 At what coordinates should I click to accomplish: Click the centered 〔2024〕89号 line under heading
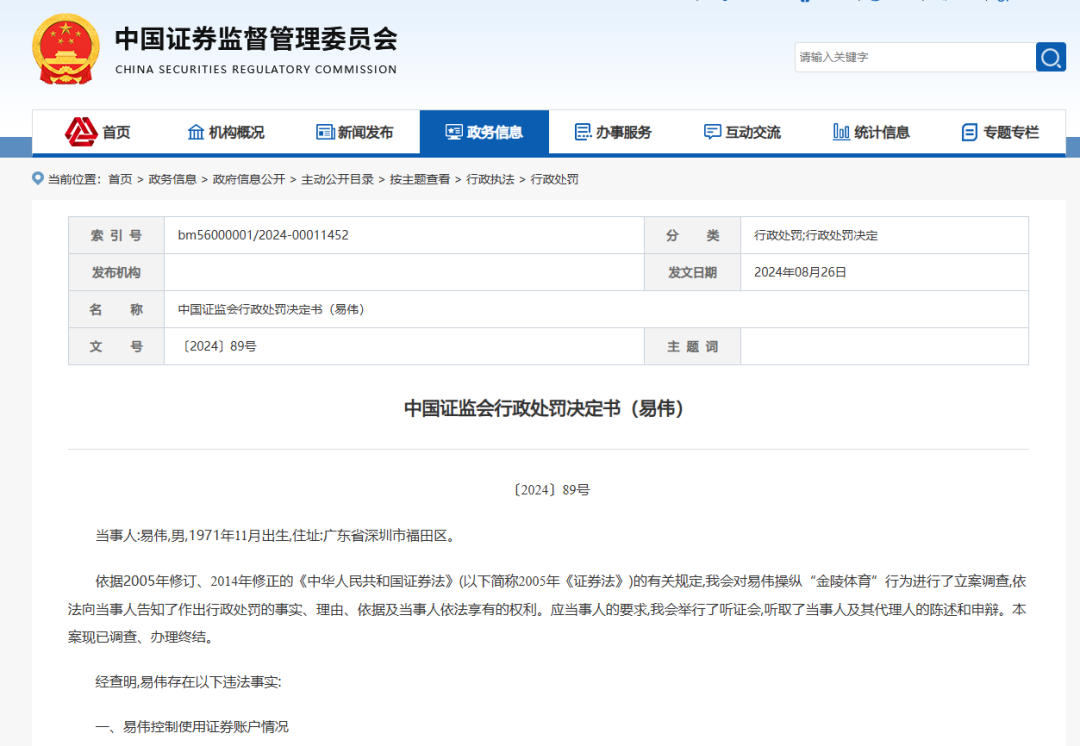tap(550, 490)
